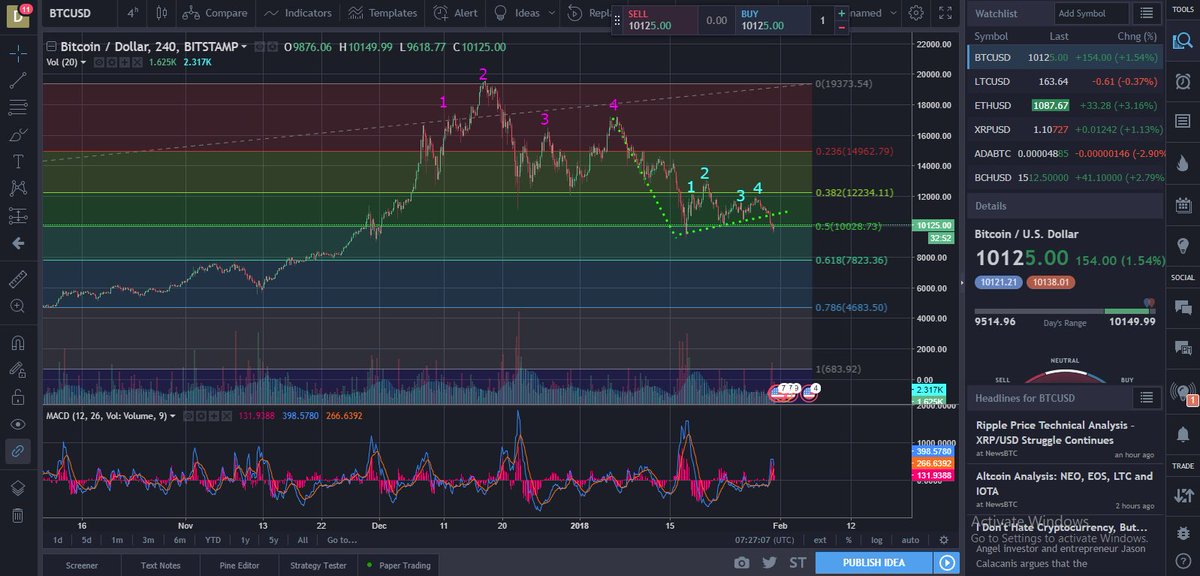This screenshot has height=576, width=1200.
Task: Open the watchlist list menu icon
Action: click(1146, 13)
